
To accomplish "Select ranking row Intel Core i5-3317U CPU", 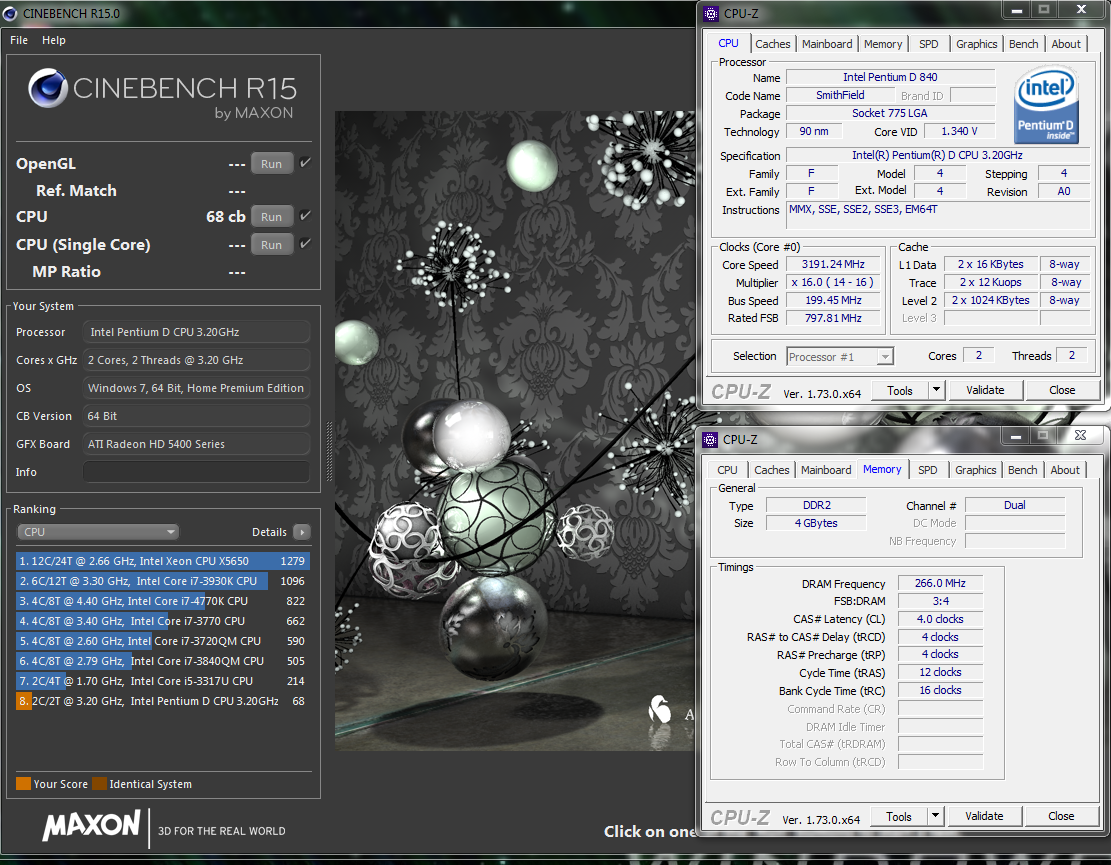I will [162, 681].
